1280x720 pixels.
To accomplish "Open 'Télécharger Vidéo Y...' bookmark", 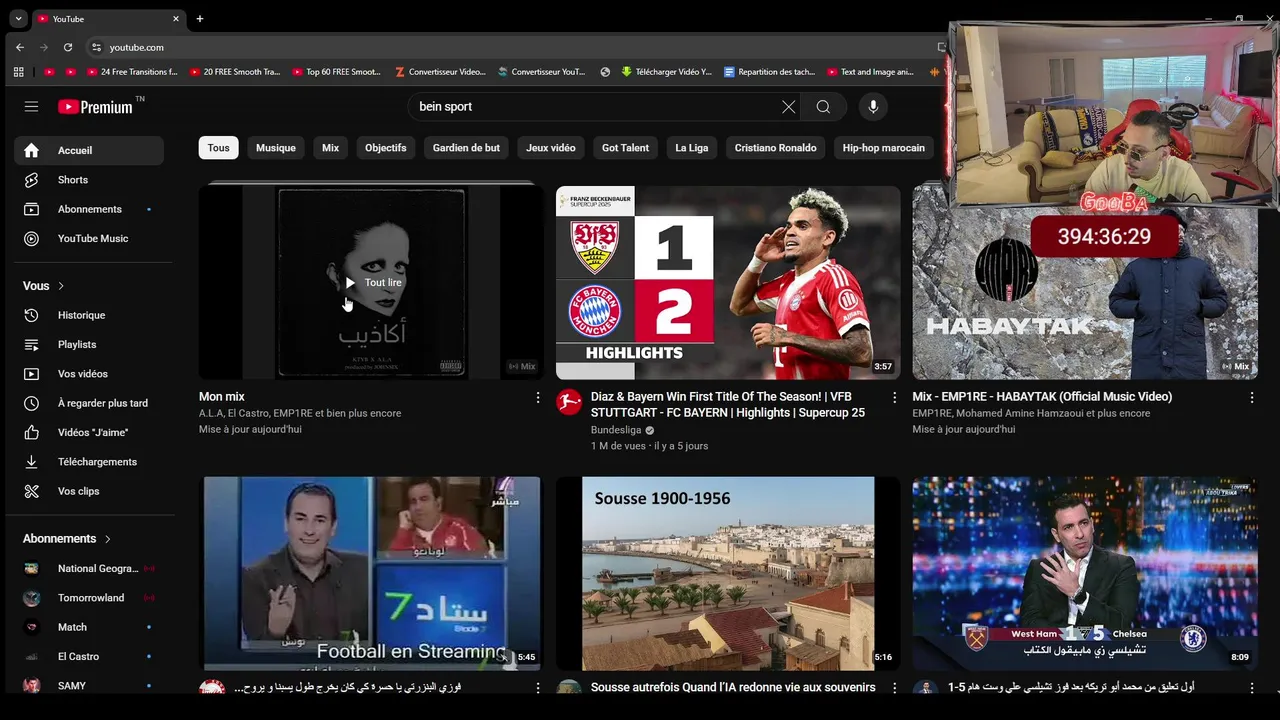I will 667,72.
